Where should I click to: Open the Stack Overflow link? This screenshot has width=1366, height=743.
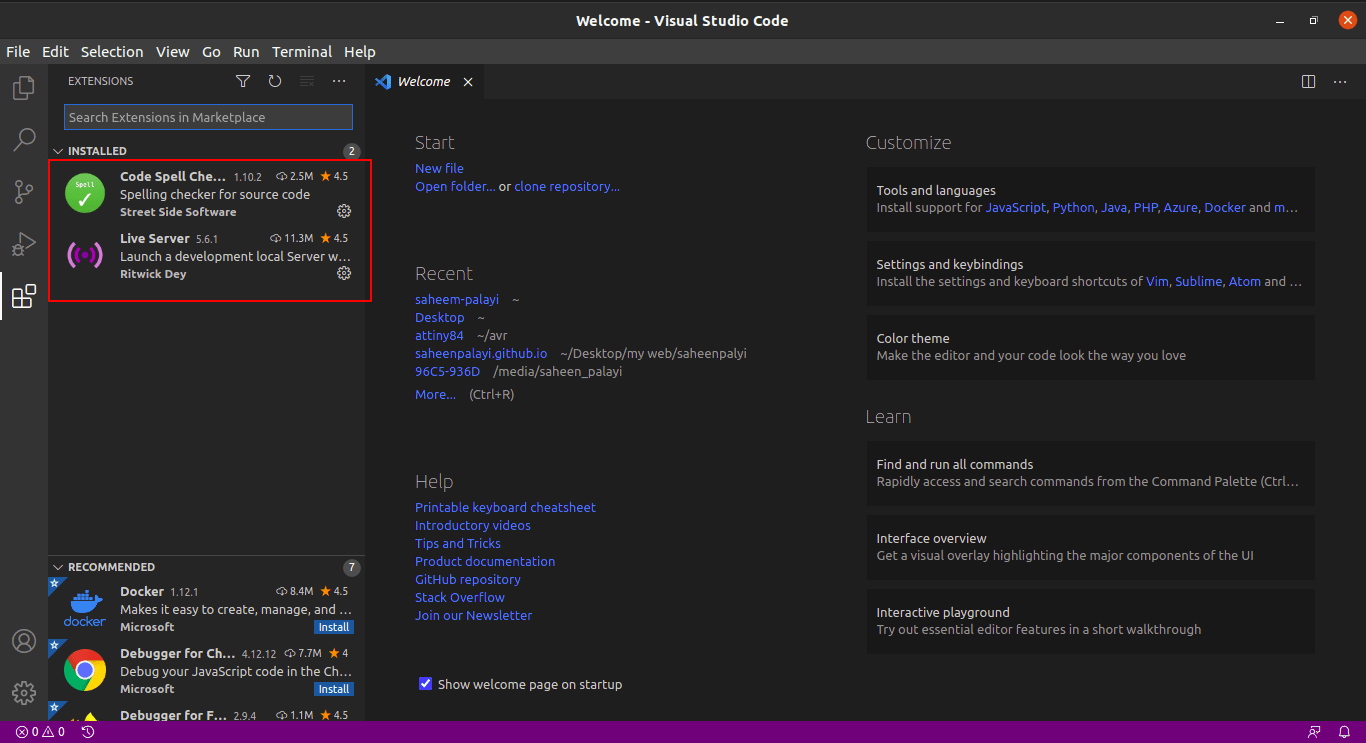[460, 597]
